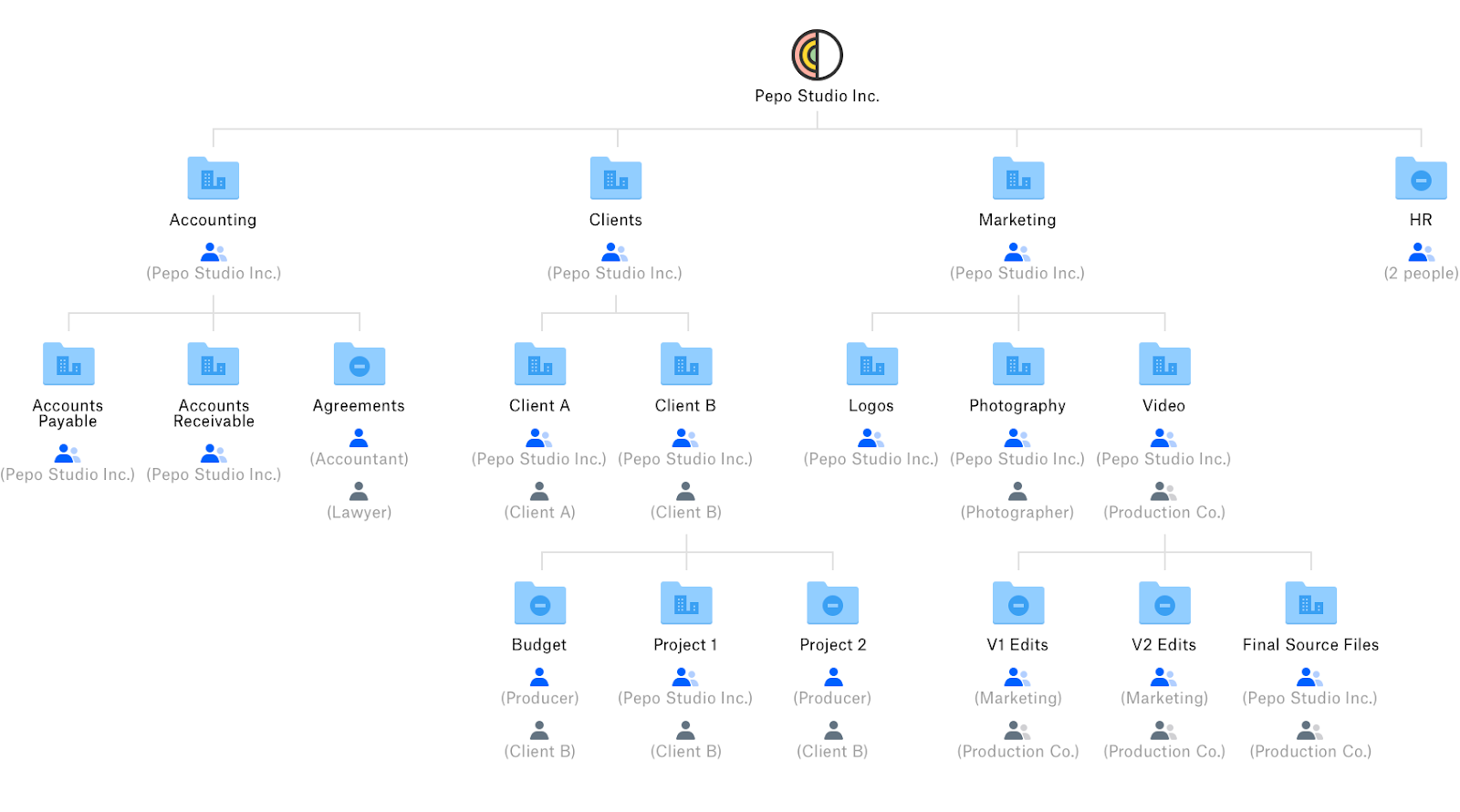This screenshot has width=1460, height=812.
Task: Click the Pepo Studio Inc. logo
Action: click(x=817, y=55)
